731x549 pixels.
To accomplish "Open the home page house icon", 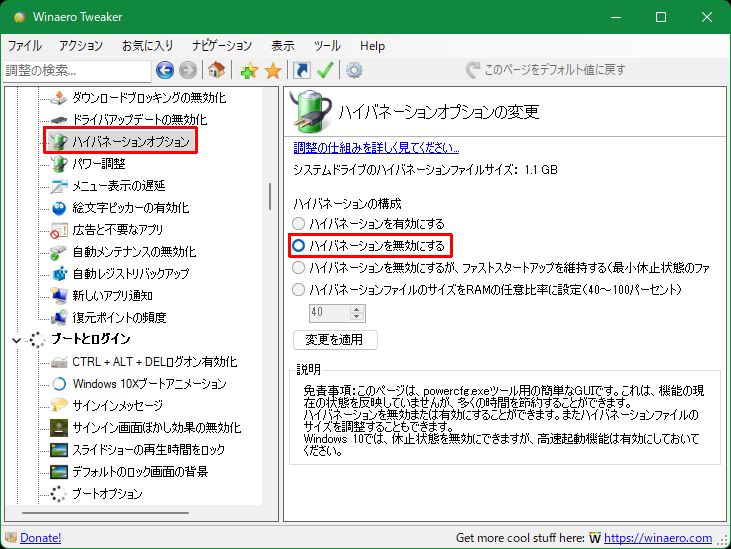I will pyautogui.click(x=216, y=70).
